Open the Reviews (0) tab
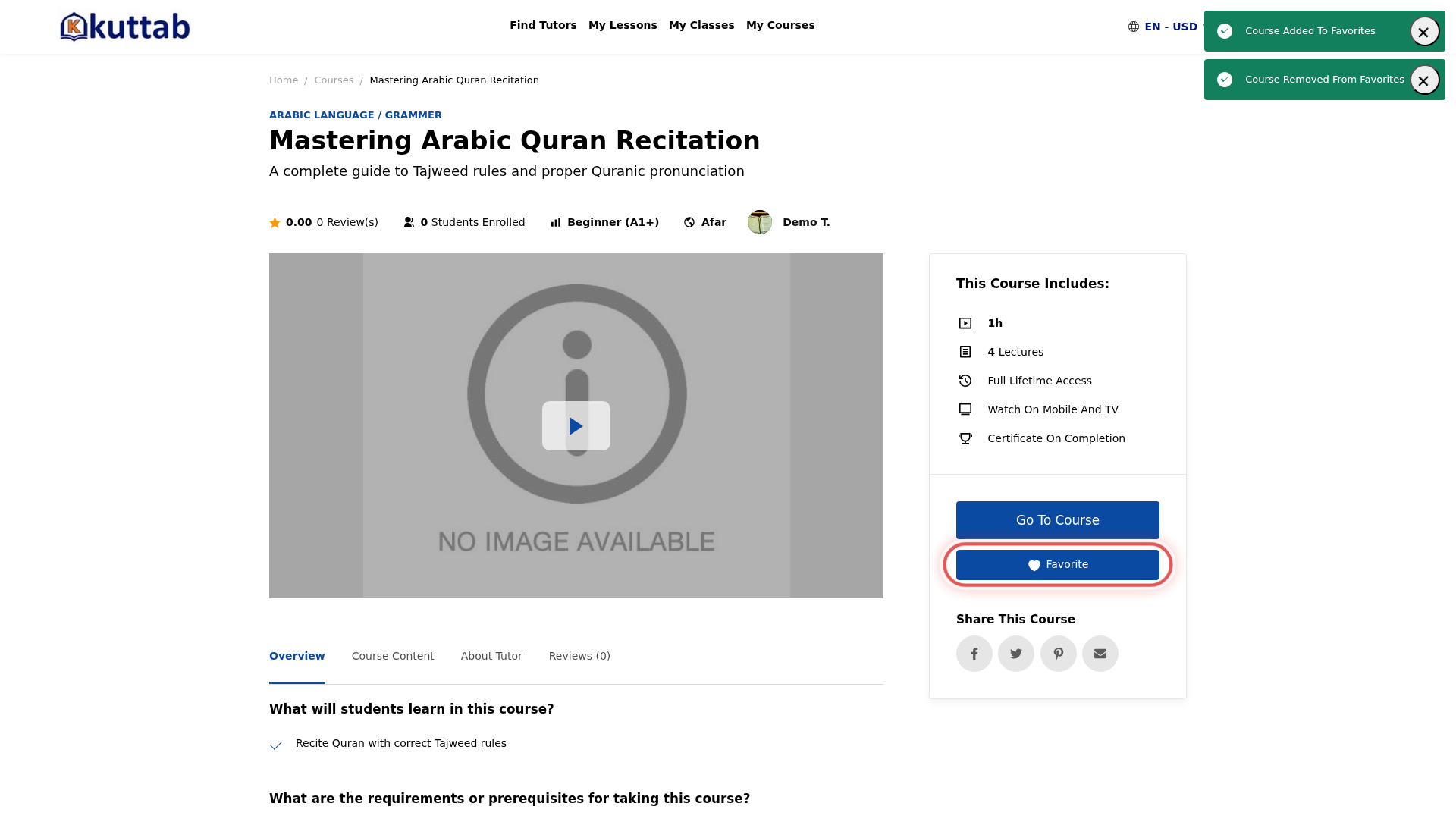This screenshot has width=1456, height=819. [x=579, y=656]
